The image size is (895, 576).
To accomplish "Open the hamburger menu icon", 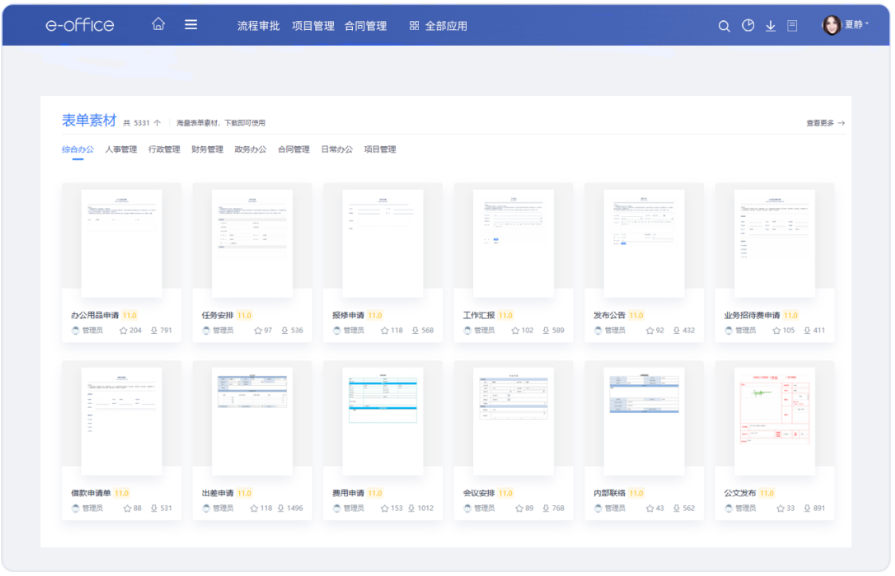I will (191, 25).
